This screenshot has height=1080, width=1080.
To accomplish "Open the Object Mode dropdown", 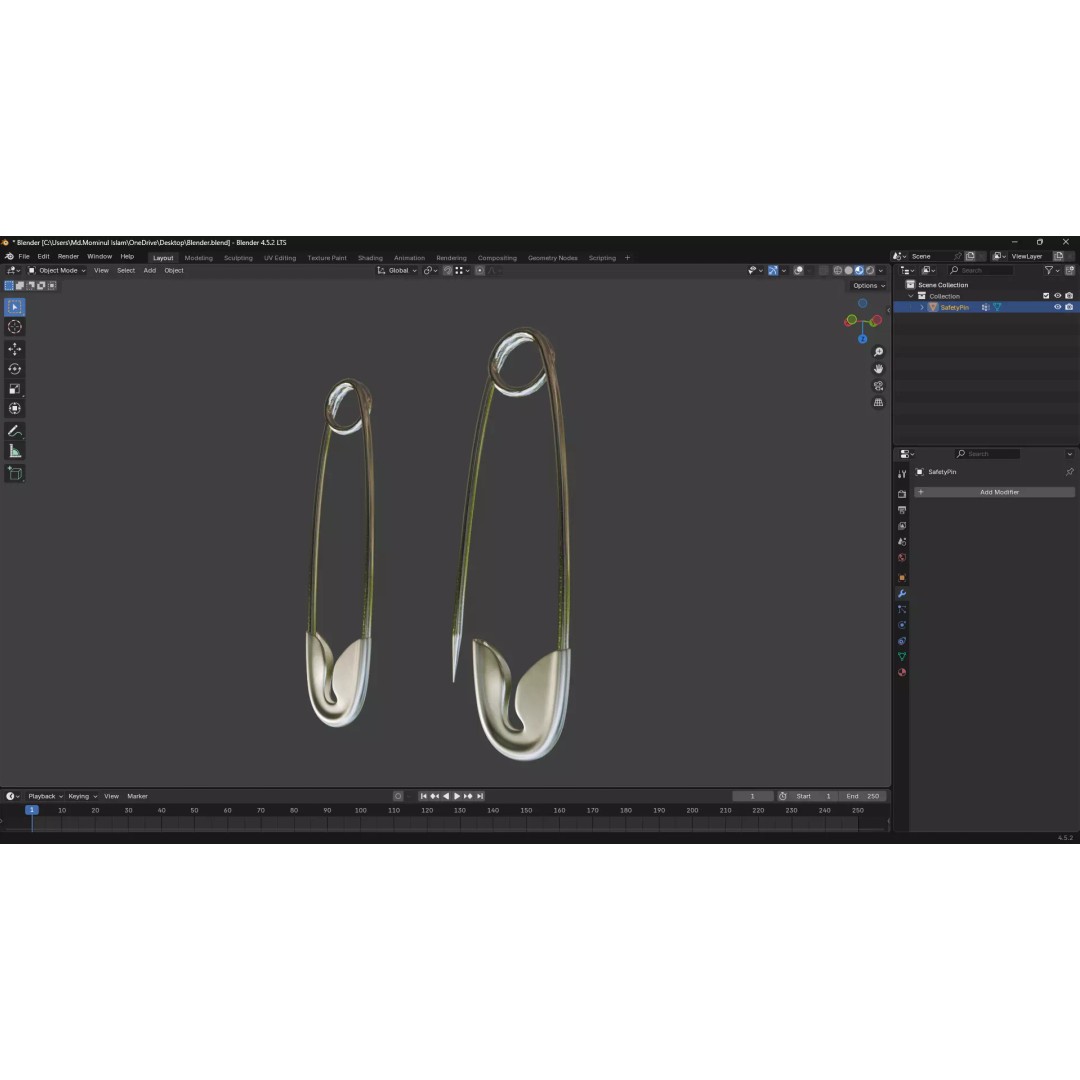I will (x=56, y=271).
